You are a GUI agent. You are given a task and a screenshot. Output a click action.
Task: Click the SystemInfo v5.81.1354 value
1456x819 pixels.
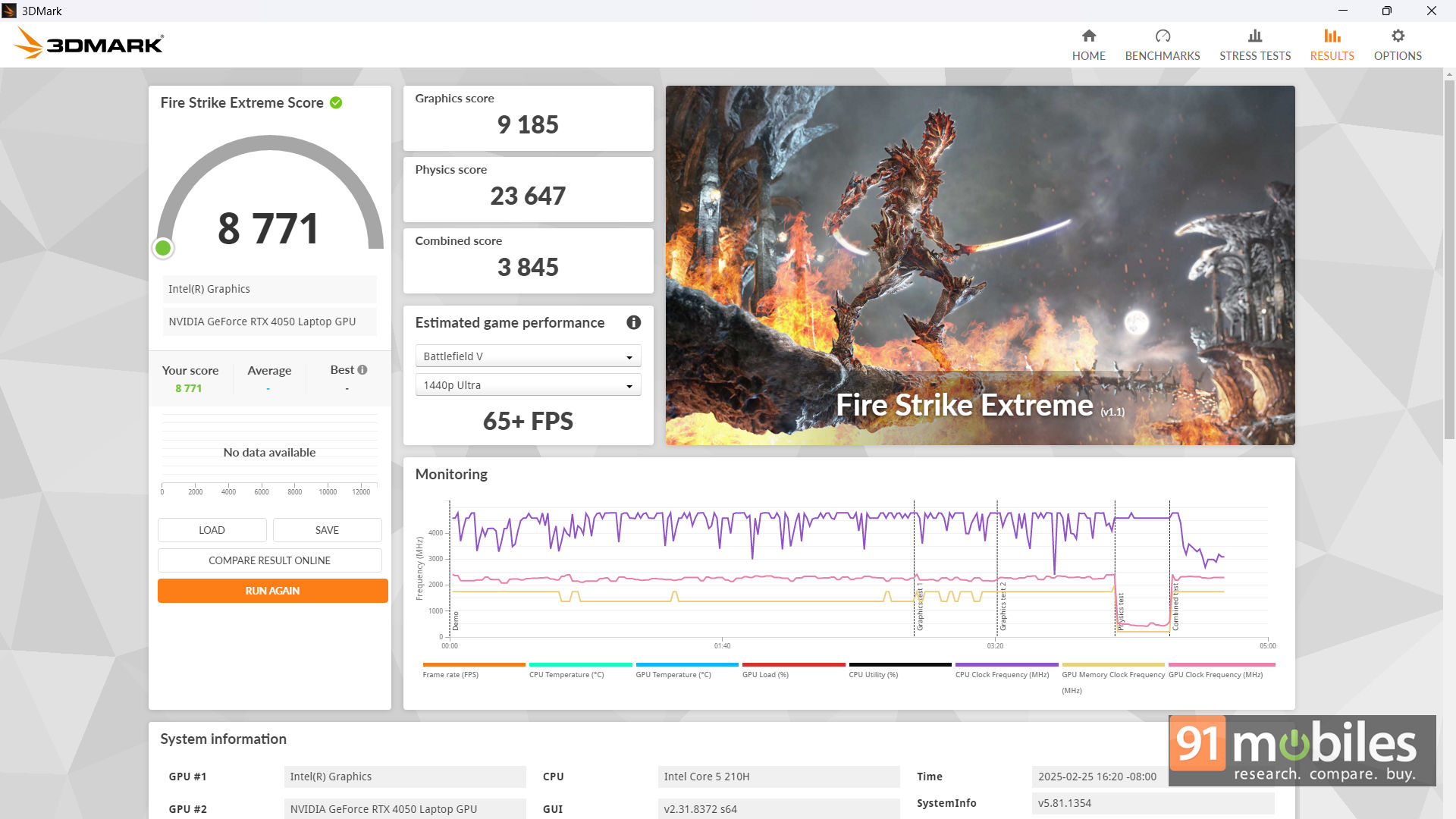(x=1153, y=803)
